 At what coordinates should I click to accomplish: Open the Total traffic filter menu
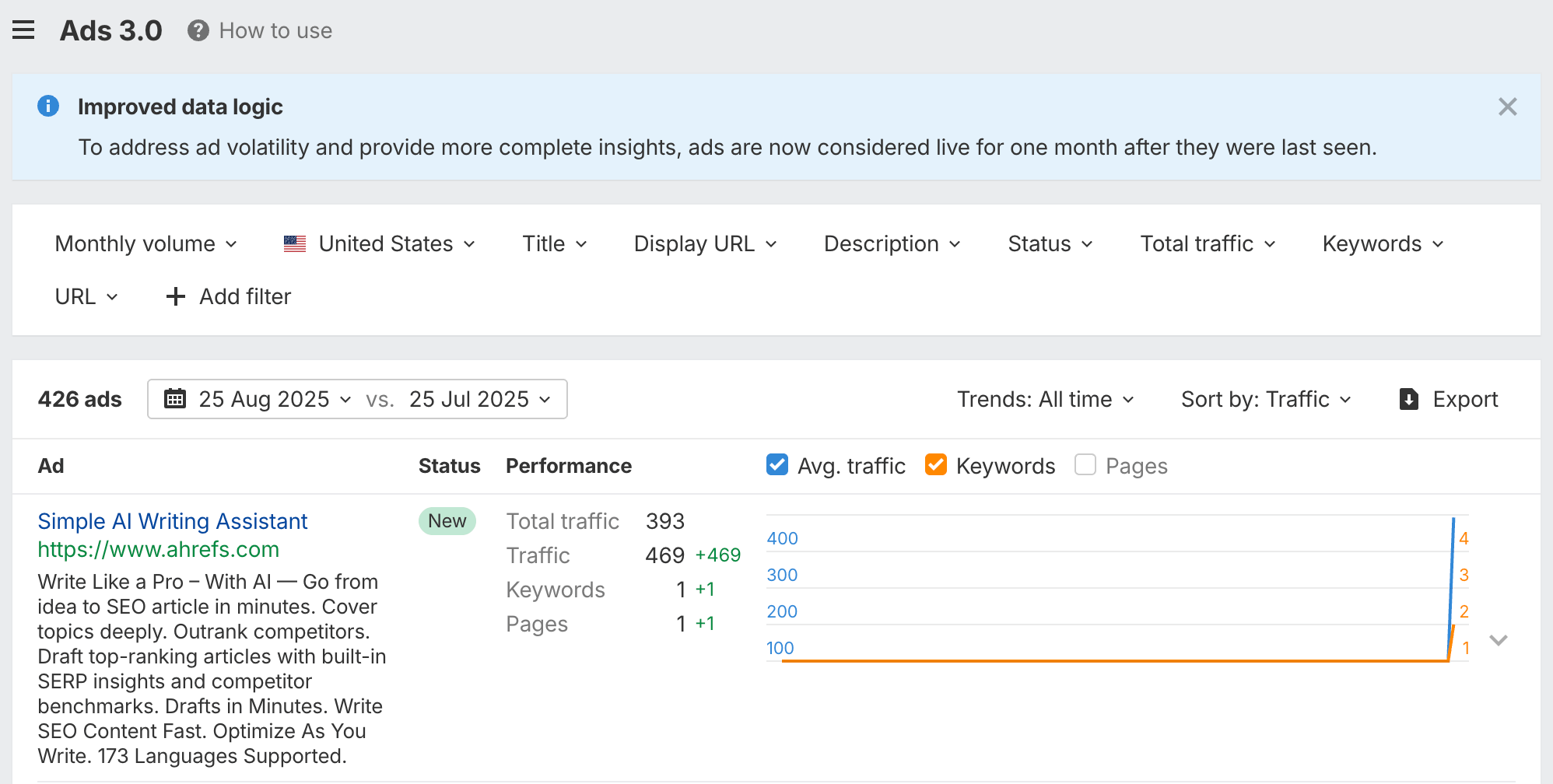point(1208,243)
